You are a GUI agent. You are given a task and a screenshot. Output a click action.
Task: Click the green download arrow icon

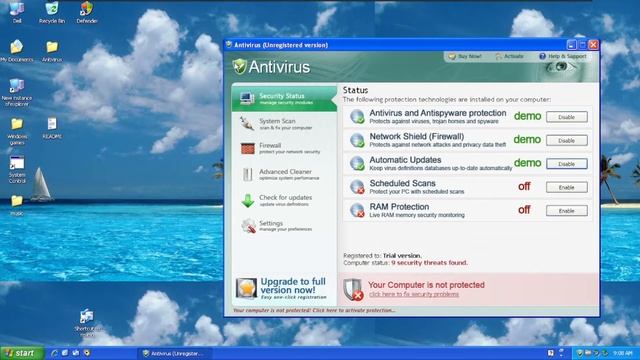click(x=248, y=200)
